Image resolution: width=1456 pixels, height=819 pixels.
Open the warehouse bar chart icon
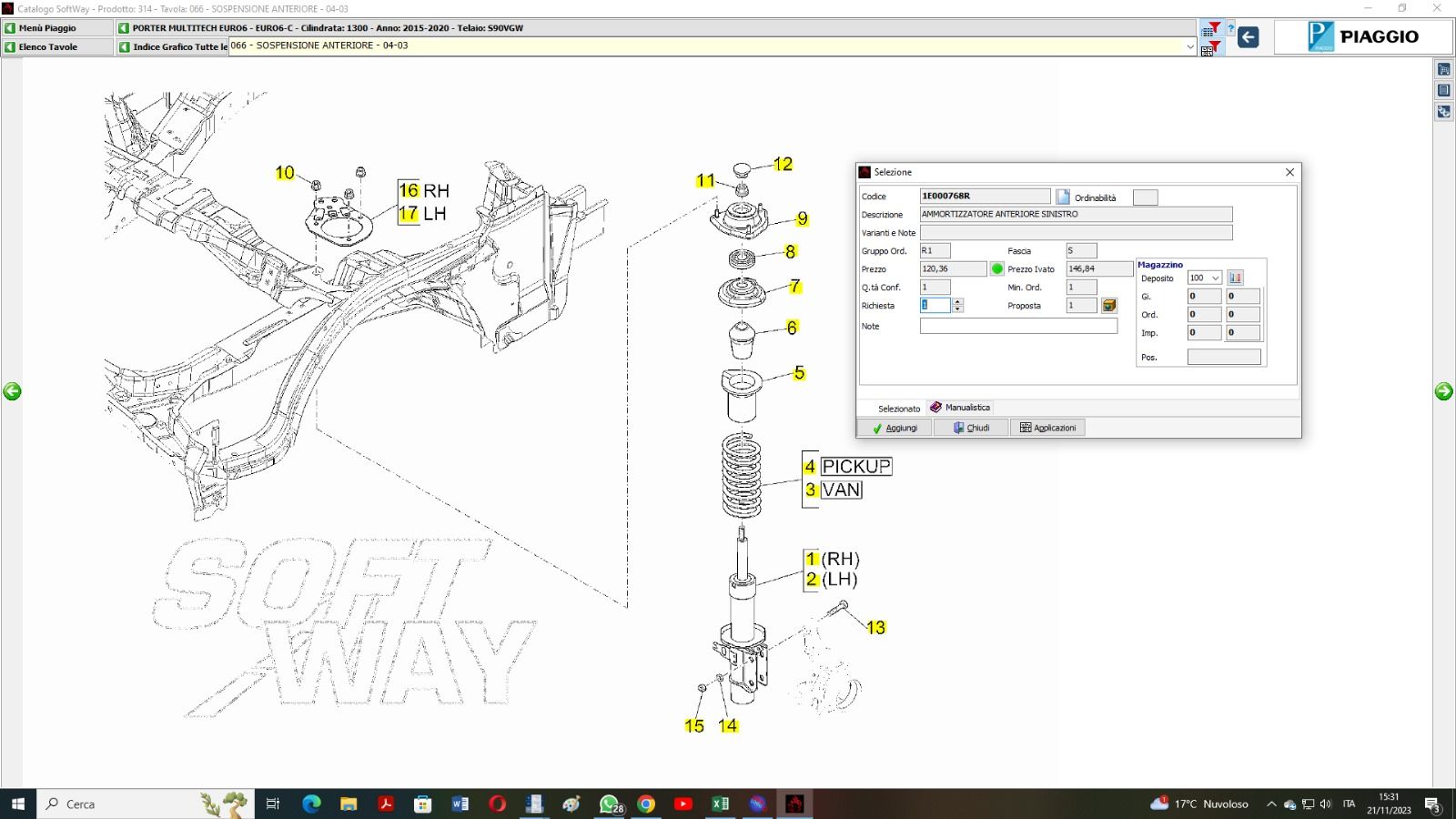[x=1235, y=278]
